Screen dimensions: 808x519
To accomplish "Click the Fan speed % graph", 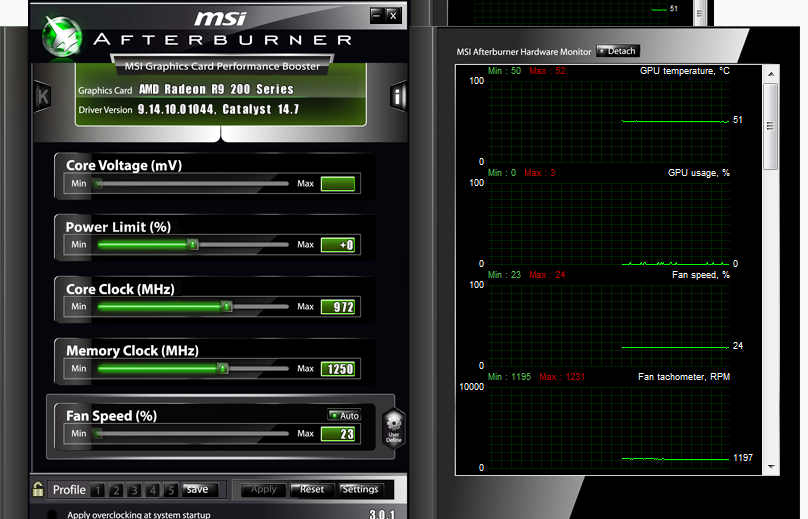I will (609, 326).
